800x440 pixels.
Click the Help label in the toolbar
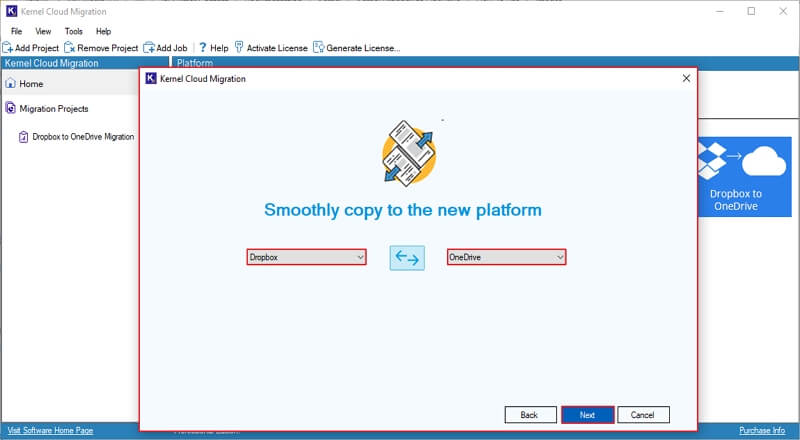click(219, 48)
